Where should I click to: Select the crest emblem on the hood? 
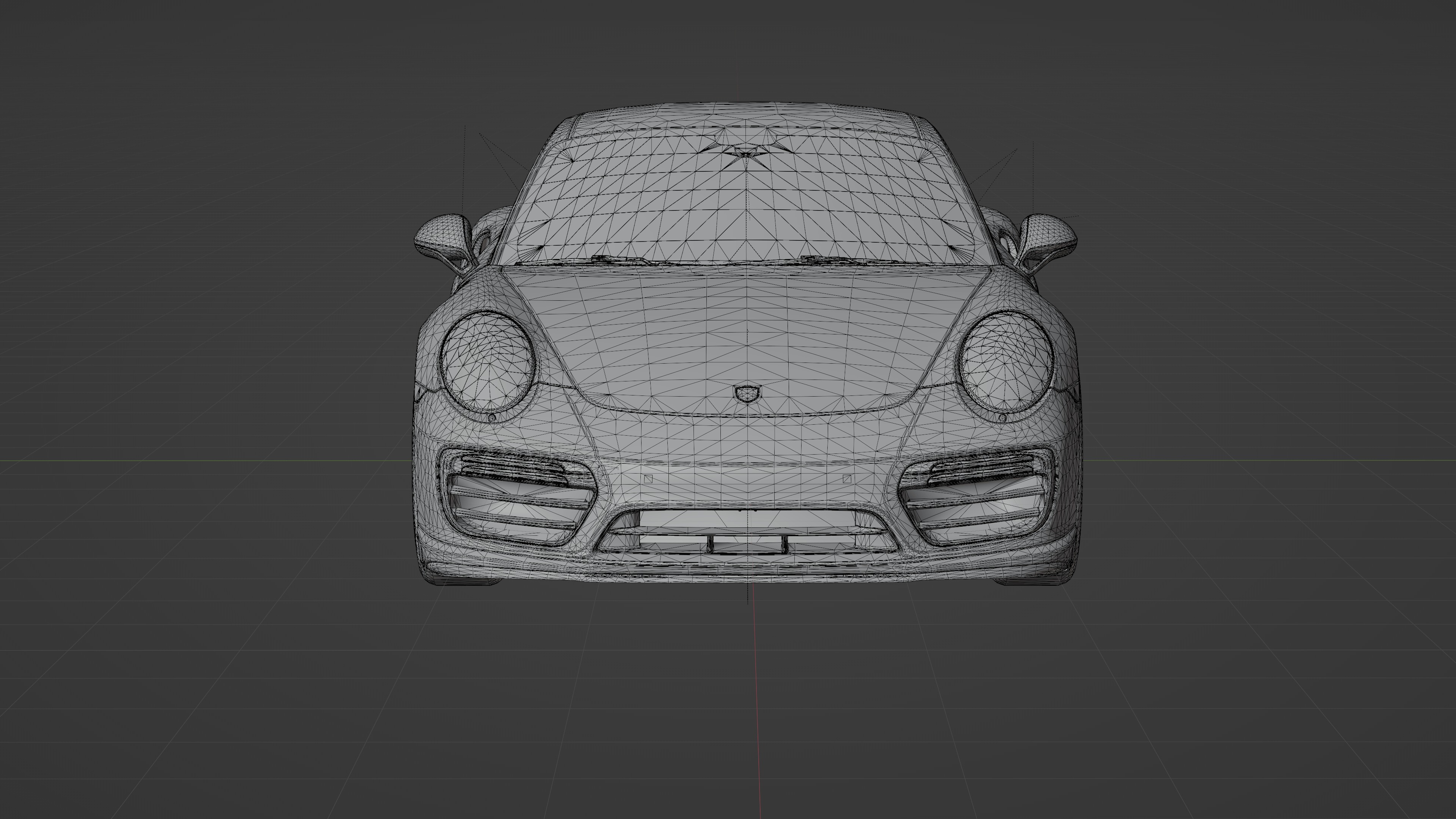pos(747,394)
